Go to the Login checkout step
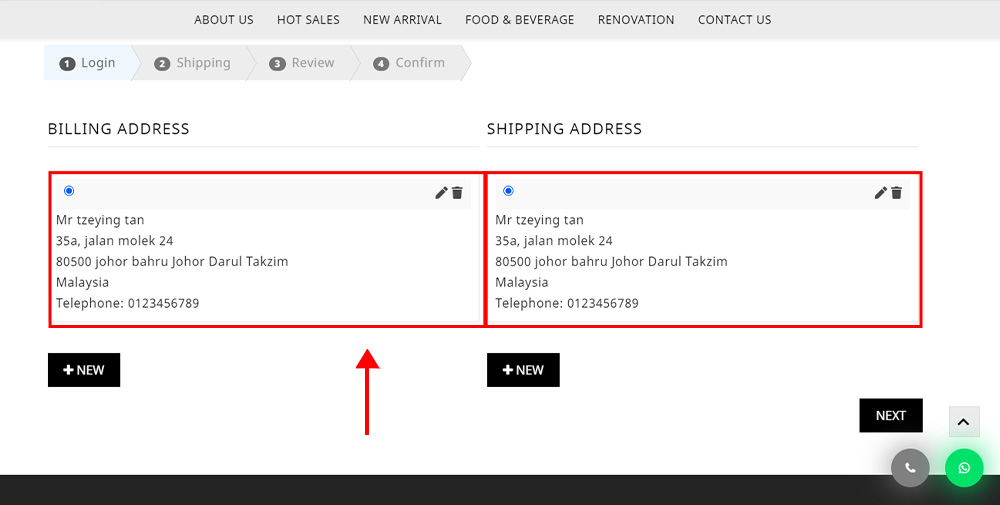The image size is (1000, 505). [x=88, y=62]
